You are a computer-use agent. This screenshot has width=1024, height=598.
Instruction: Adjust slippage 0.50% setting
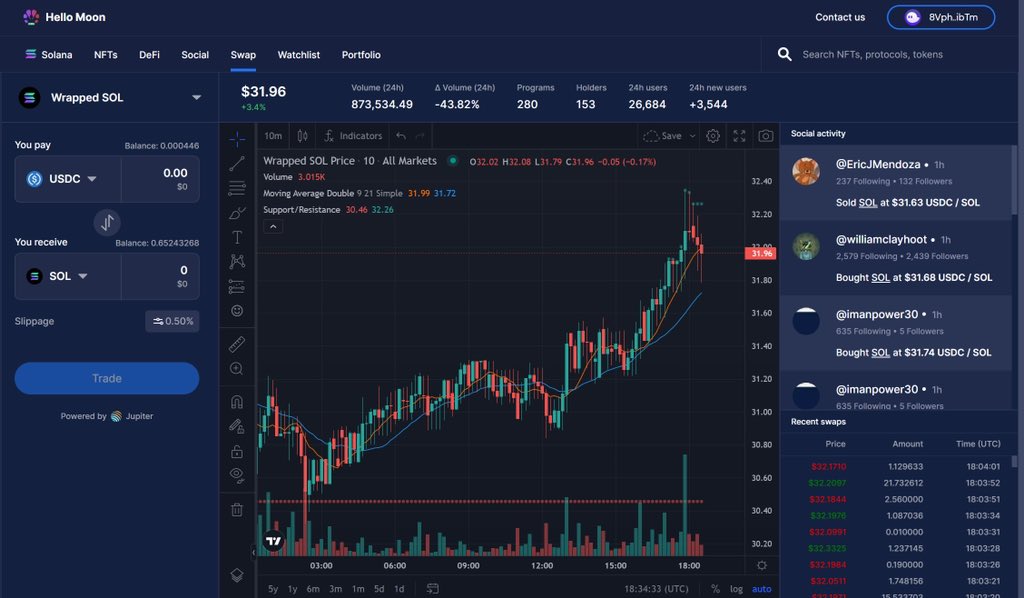[172, 321]
